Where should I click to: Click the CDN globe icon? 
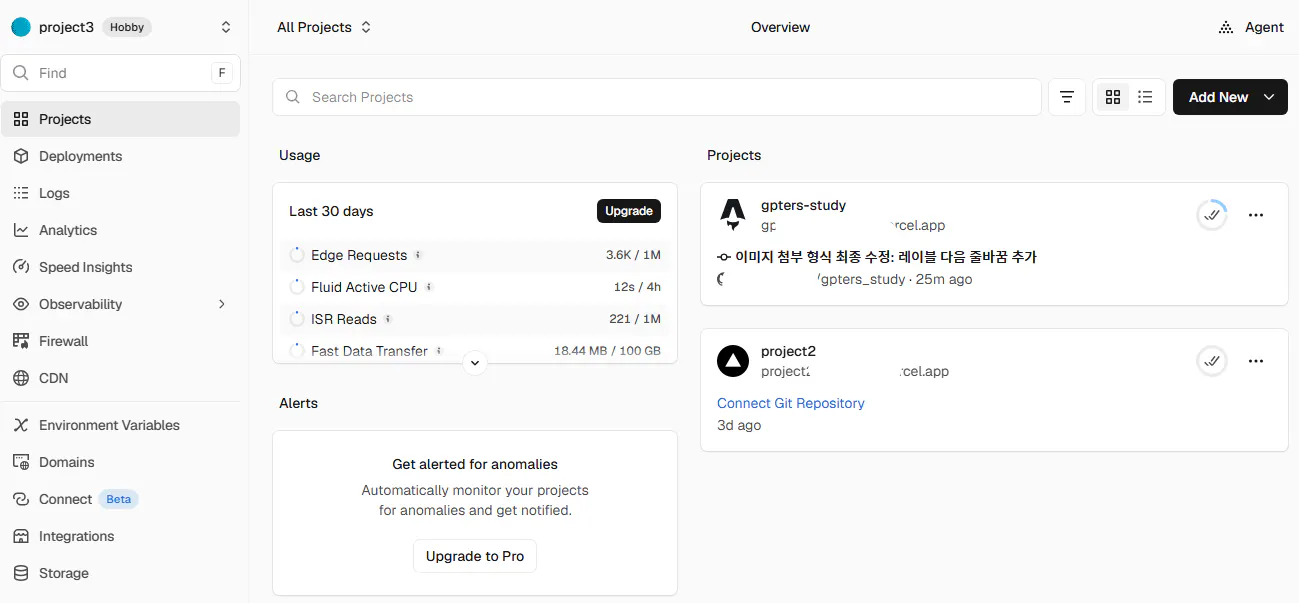[21, 378]
